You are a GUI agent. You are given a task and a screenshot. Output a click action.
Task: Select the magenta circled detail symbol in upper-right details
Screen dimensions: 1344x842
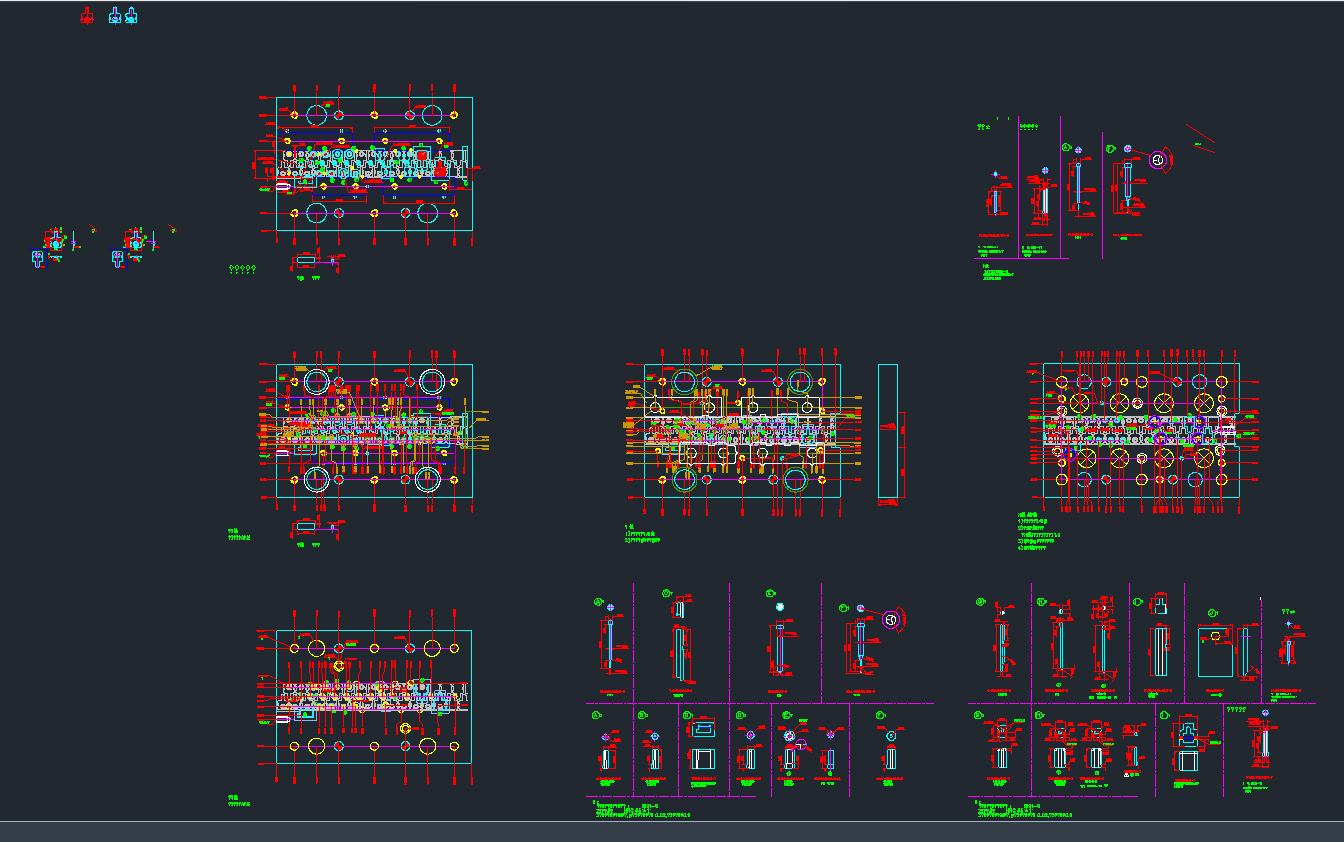click(1158, 160)
